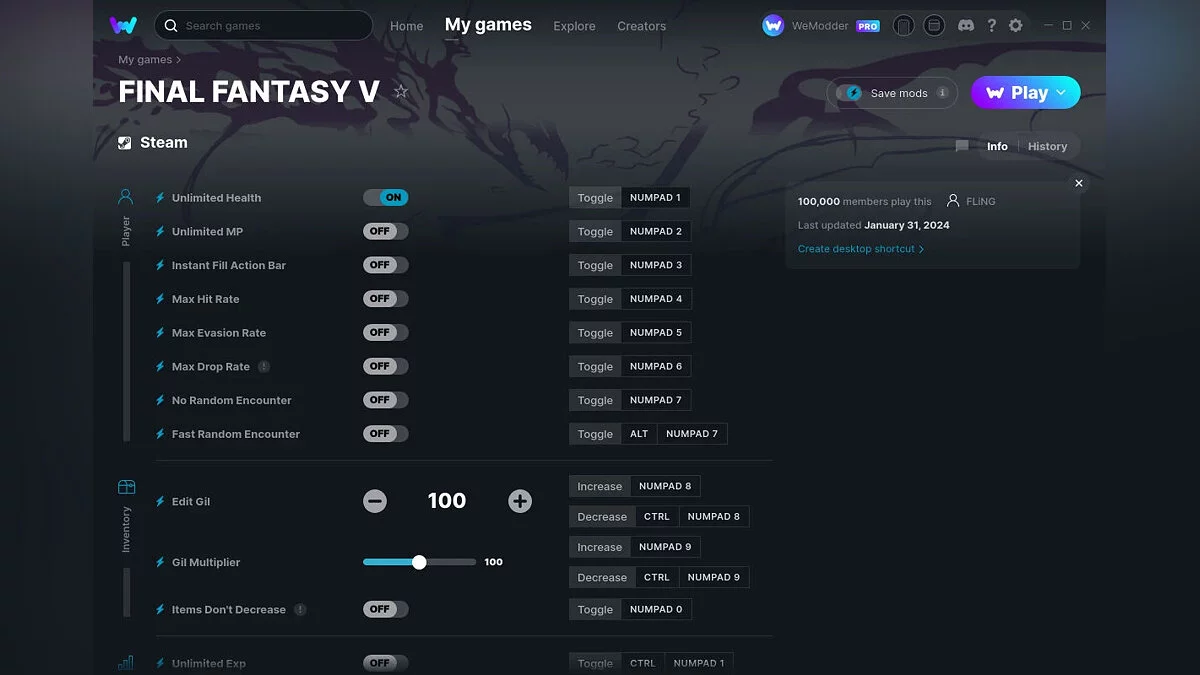Jump to the Inventory category icon
Screen dimensions: 1200x675
pos(126,487)
